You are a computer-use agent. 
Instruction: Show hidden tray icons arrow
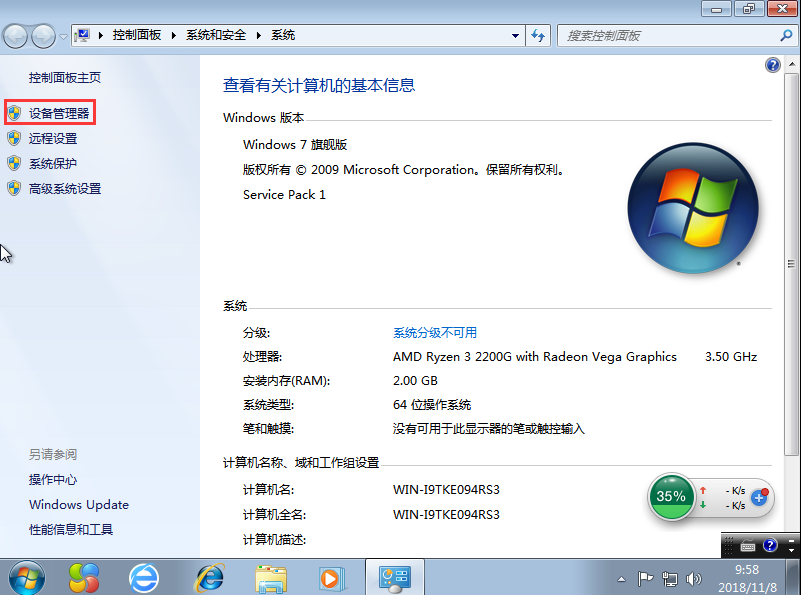point(621,578)
